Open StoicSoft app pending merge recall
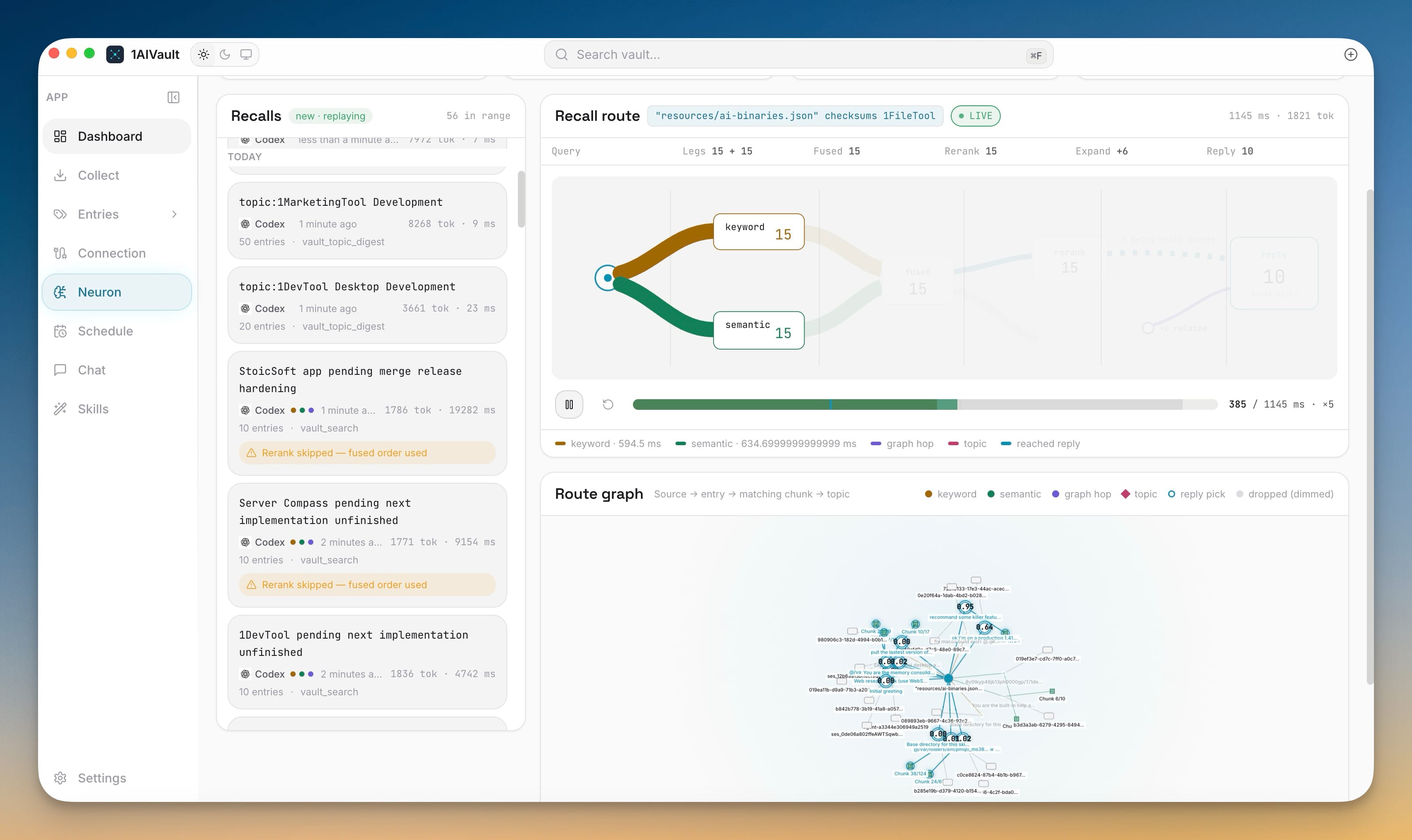 (x=367, y=413)
